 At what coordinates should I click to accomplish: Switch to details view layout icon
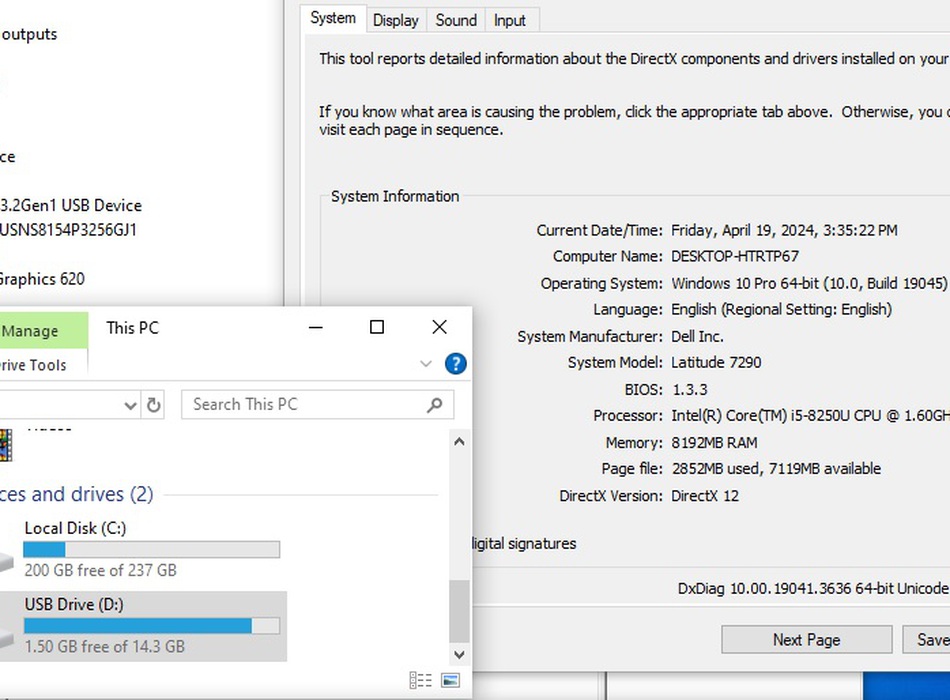click(421, 681)
